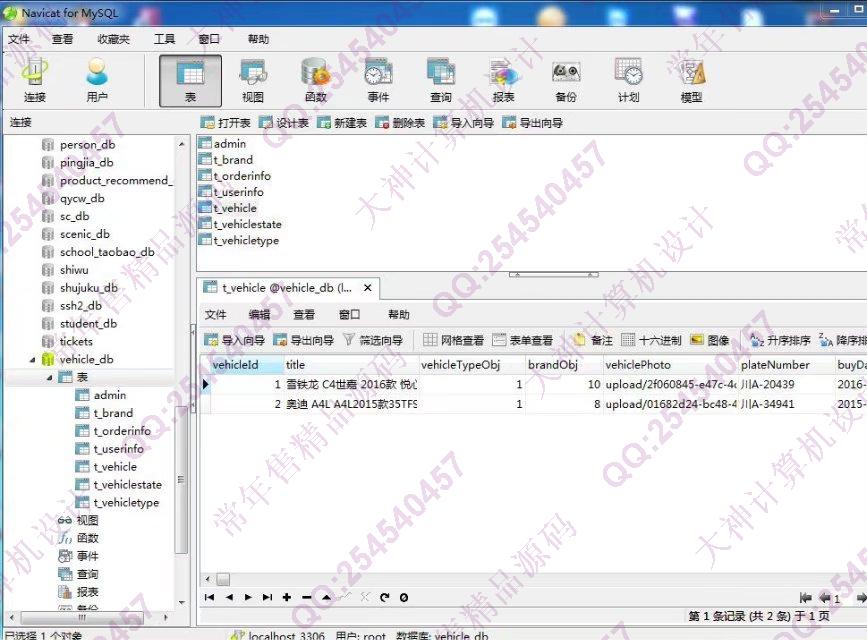Screen dimensions: 867x640
Task: Select 视图 node under vehicle_db
Action: point(87,520)
